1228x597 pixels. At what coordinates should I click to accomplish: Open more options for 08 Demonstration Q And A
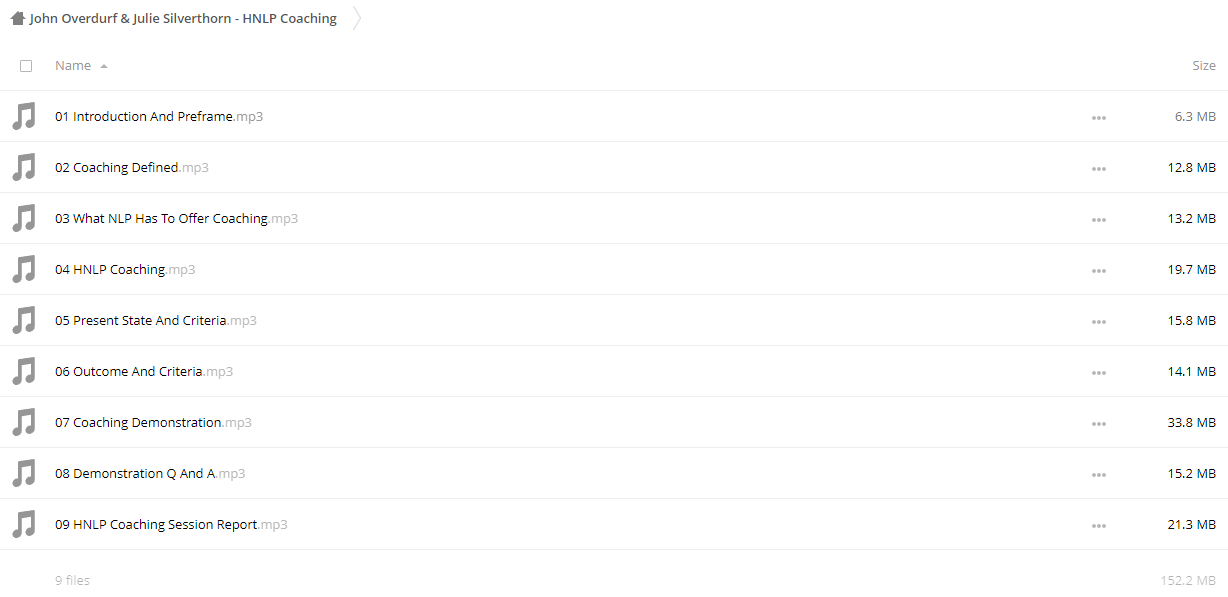click(1099, 475)
